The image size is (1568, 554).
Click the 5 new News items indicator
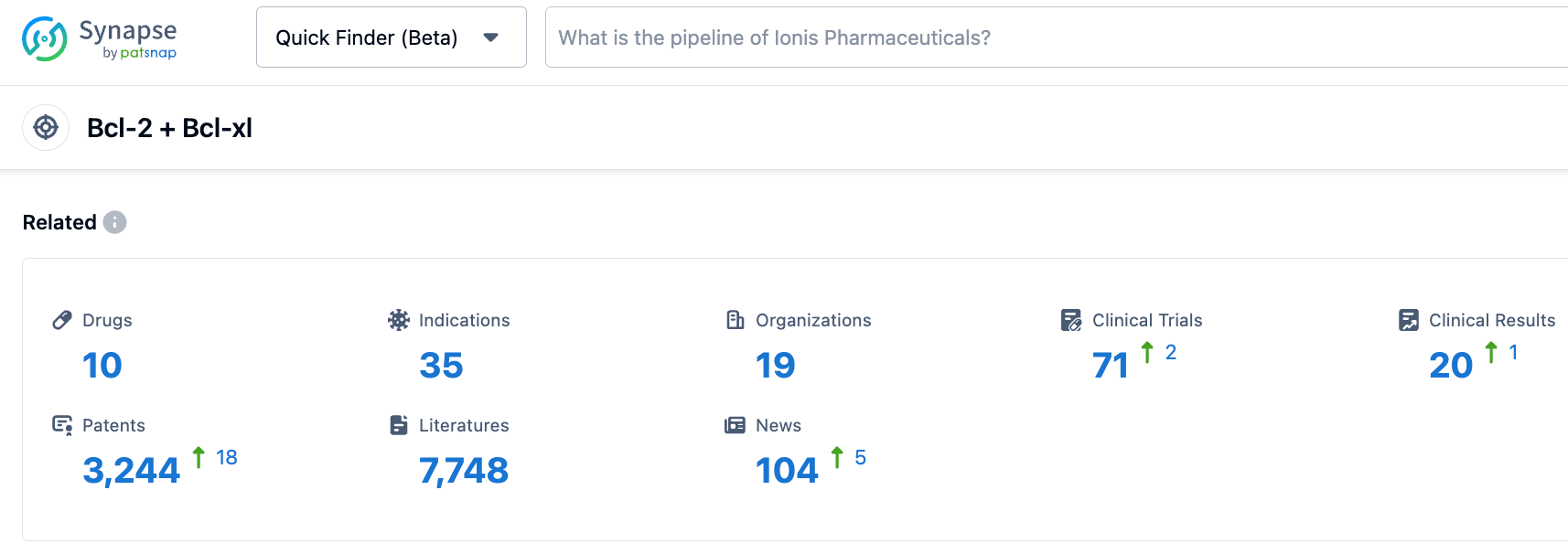(860, 457)
